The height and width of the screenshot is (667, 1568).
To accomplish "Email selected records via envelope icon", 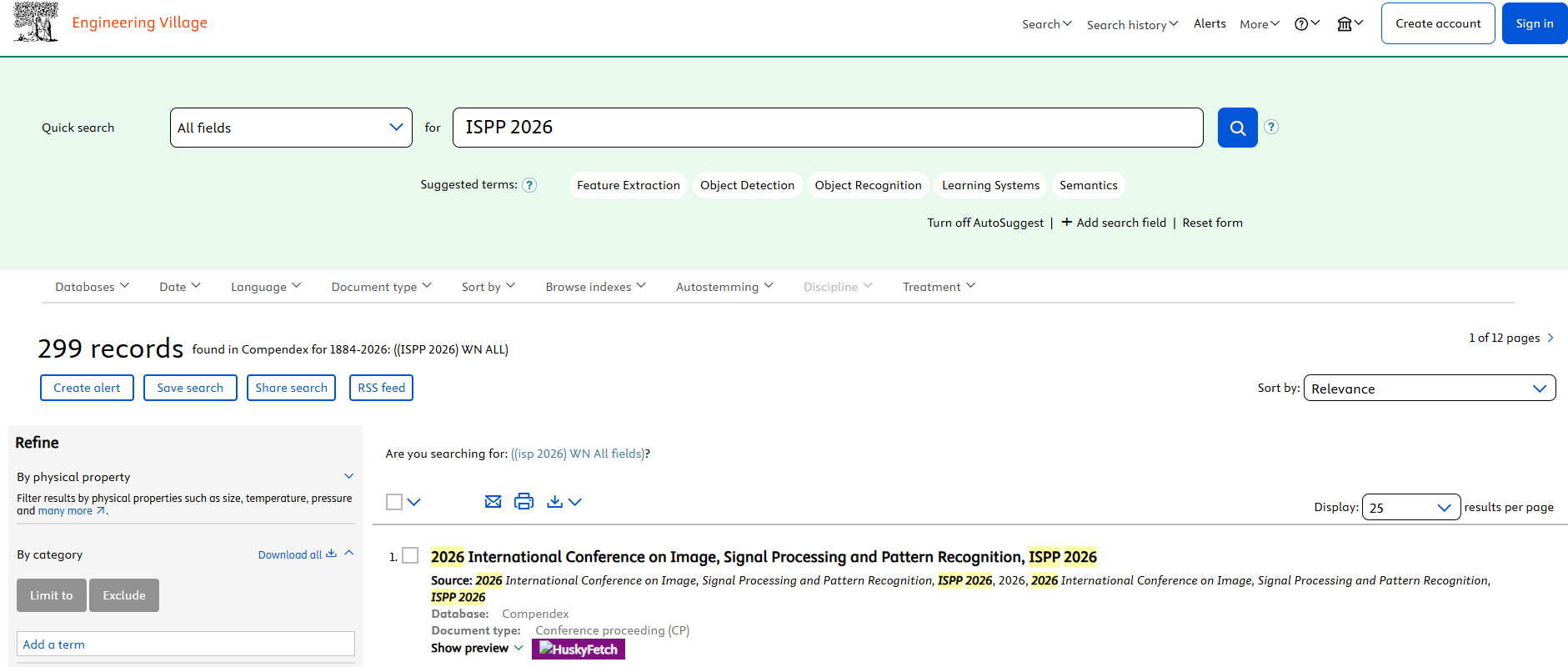I will [x=493, y=501].
